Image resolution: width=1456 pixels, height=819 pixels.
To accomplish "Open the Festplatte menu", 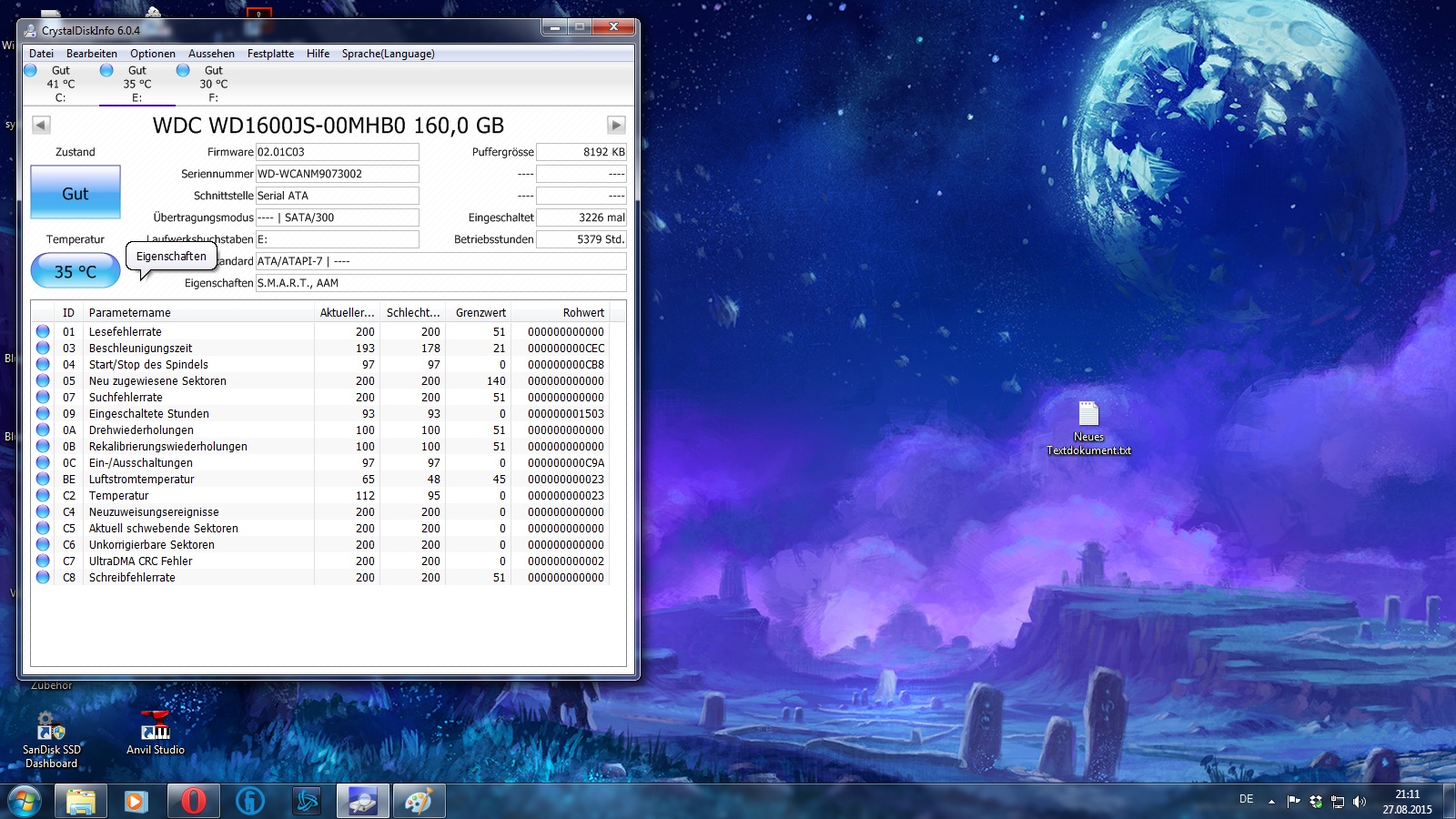I will click(x=271, y=54).
